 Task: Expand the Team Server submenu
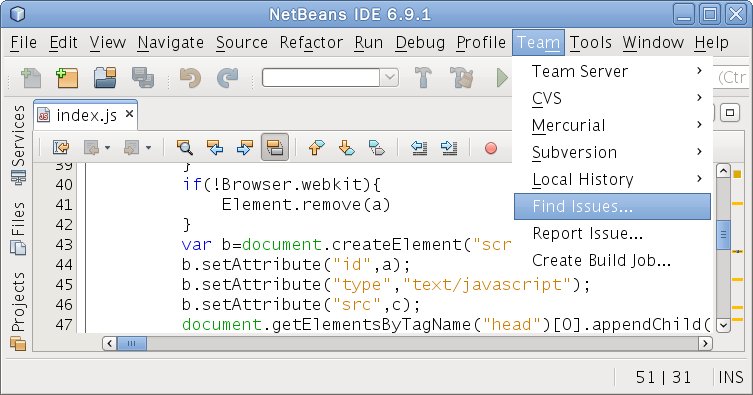coord(612,71)
